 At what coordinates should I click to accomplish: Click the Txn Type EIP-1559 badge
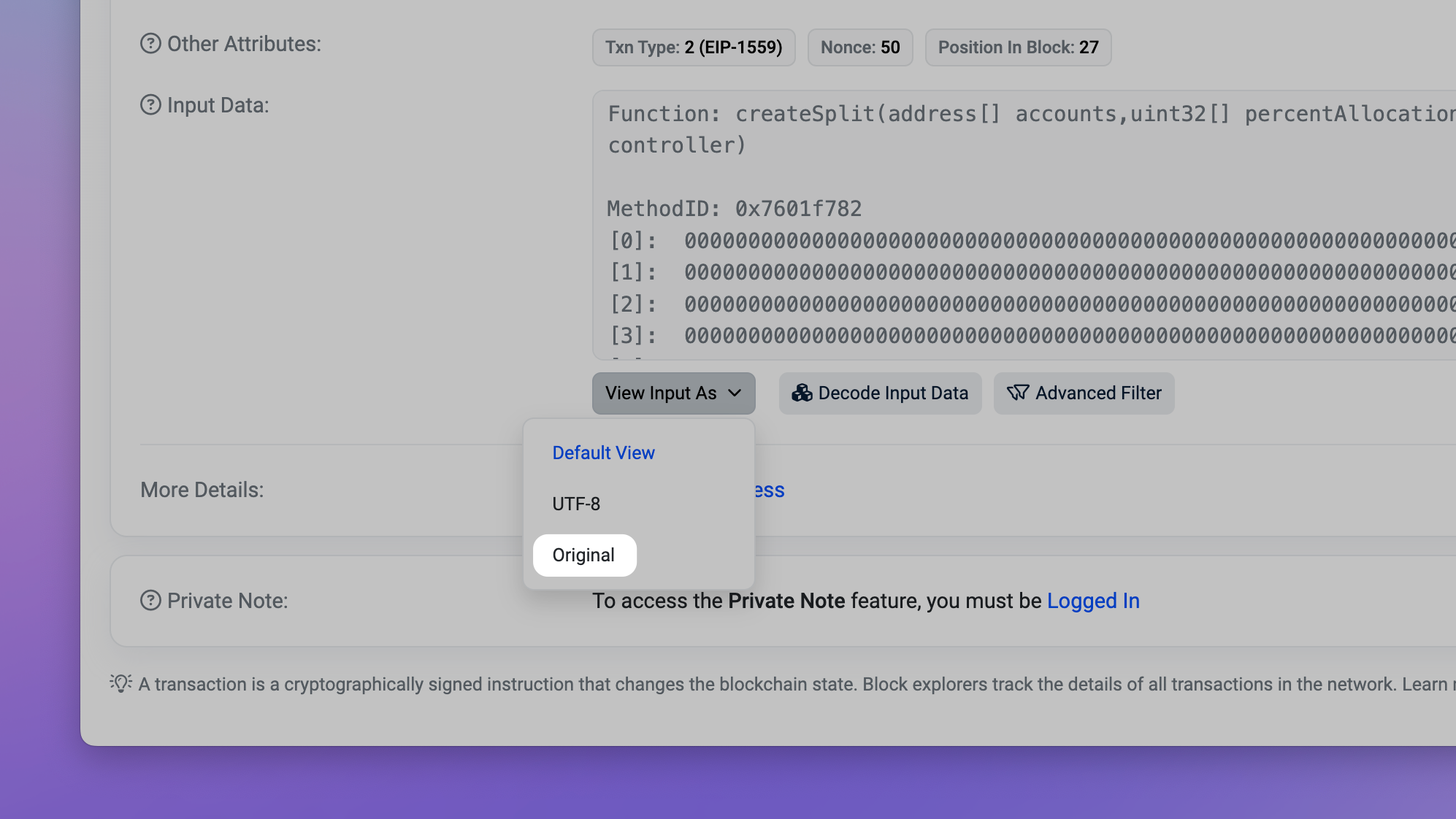(693, 47)
